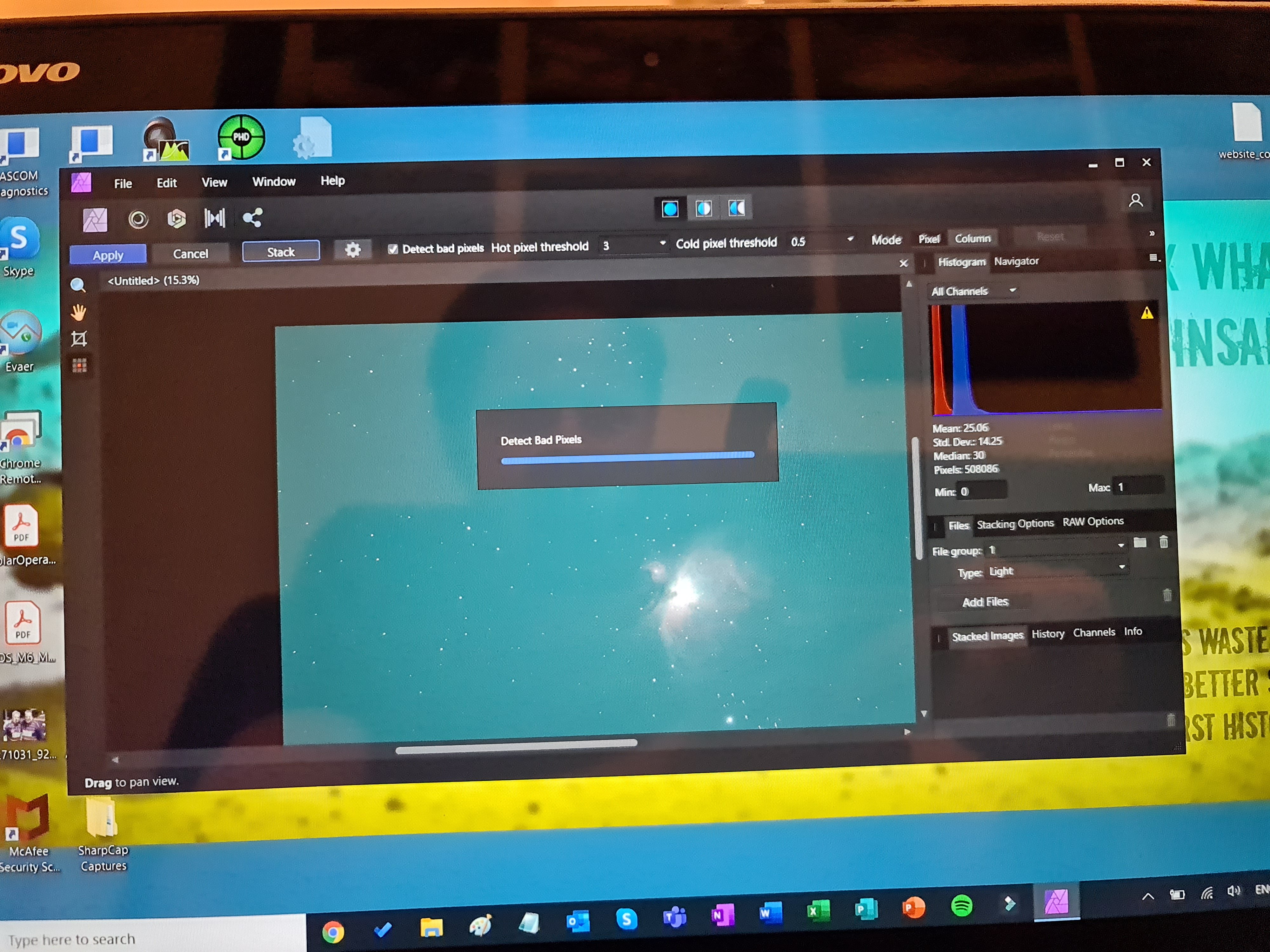Viewport: 1270px width, 952px height.
Task: Open Chrome from the taskbar
Action: click(332, 933)
